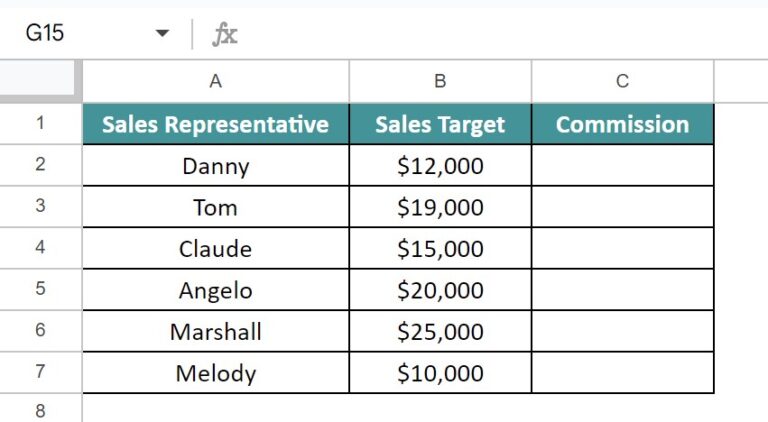Image resolution: width=768 pixels, height=422 pixels.
Task: Select the Sales Target header cell
Action: (440, 124)
